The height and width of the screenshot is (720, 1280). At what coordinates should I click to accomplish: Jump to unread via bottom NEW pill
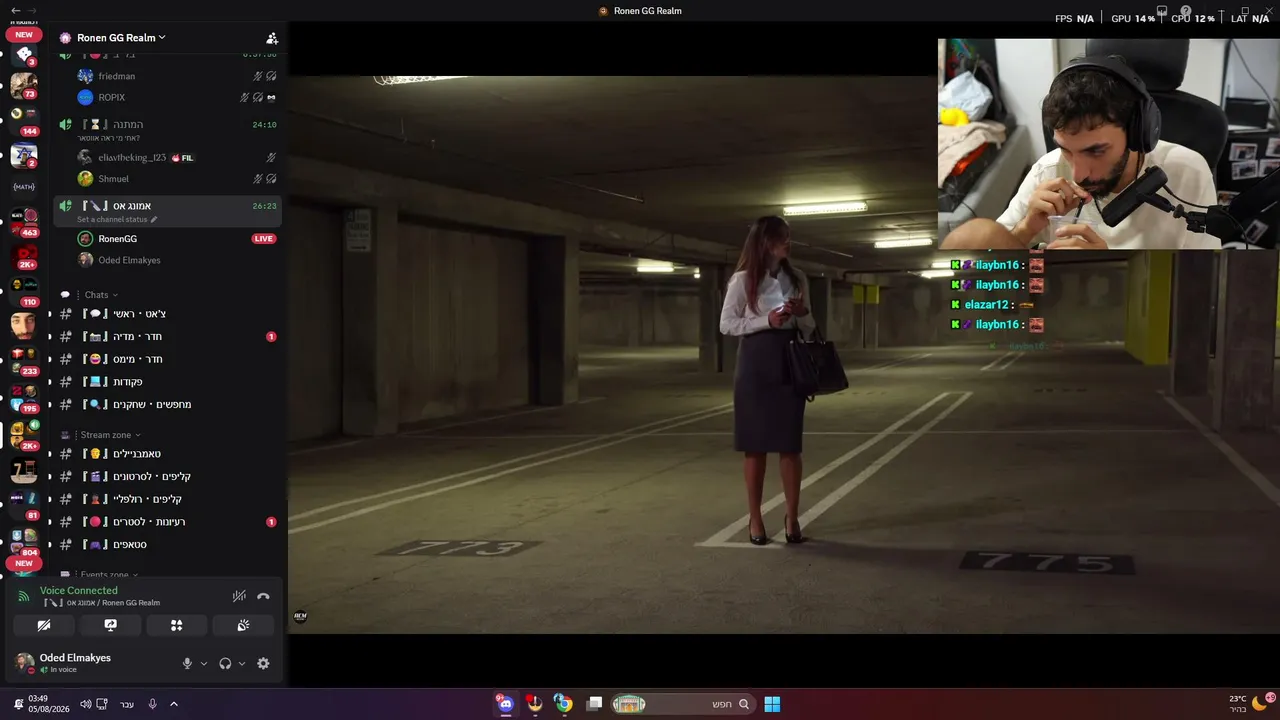point(24,564)
